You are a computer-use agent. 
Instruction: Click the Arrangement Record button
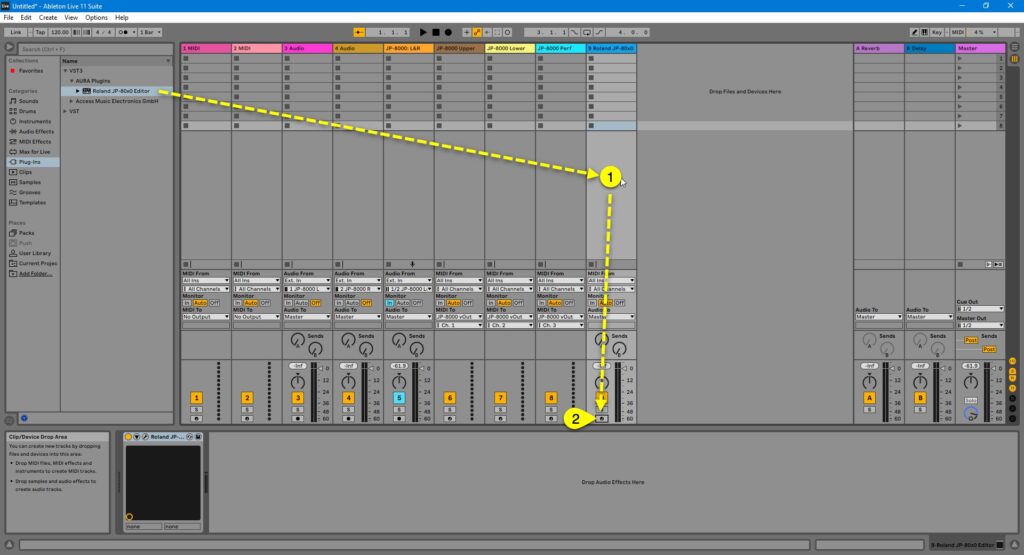(448, 32)
